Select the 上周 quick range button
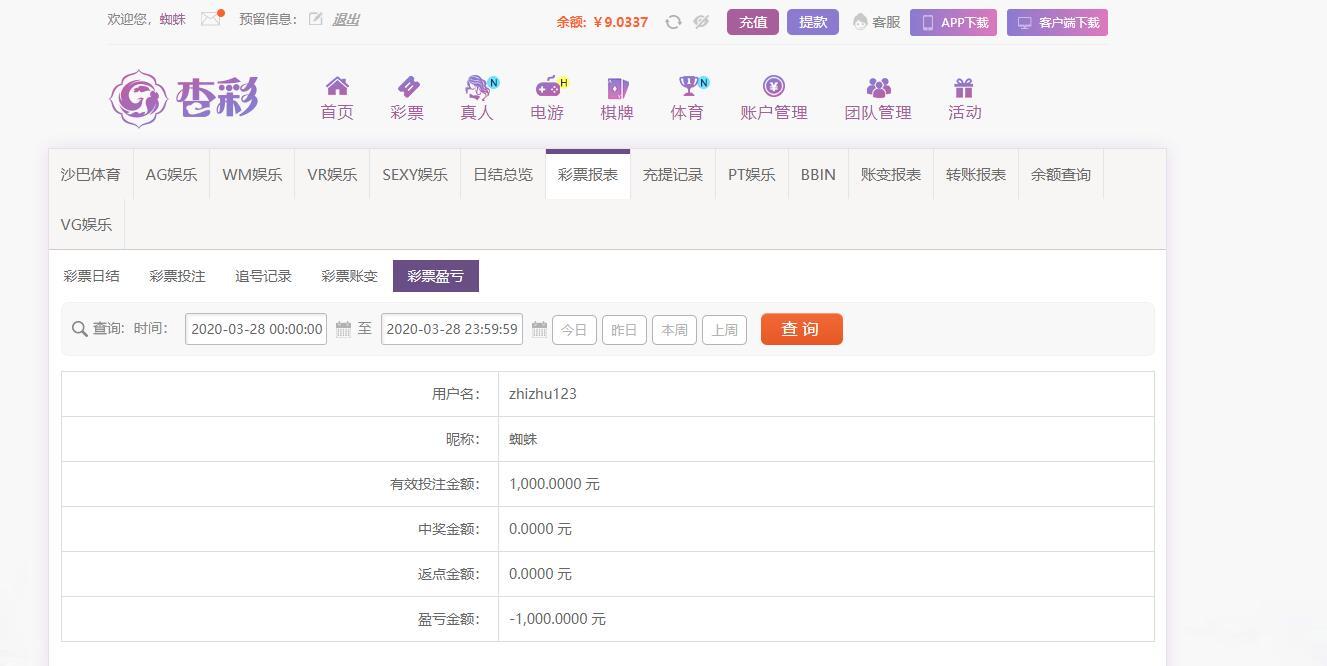1327x666 pixels. pos(725,329)
